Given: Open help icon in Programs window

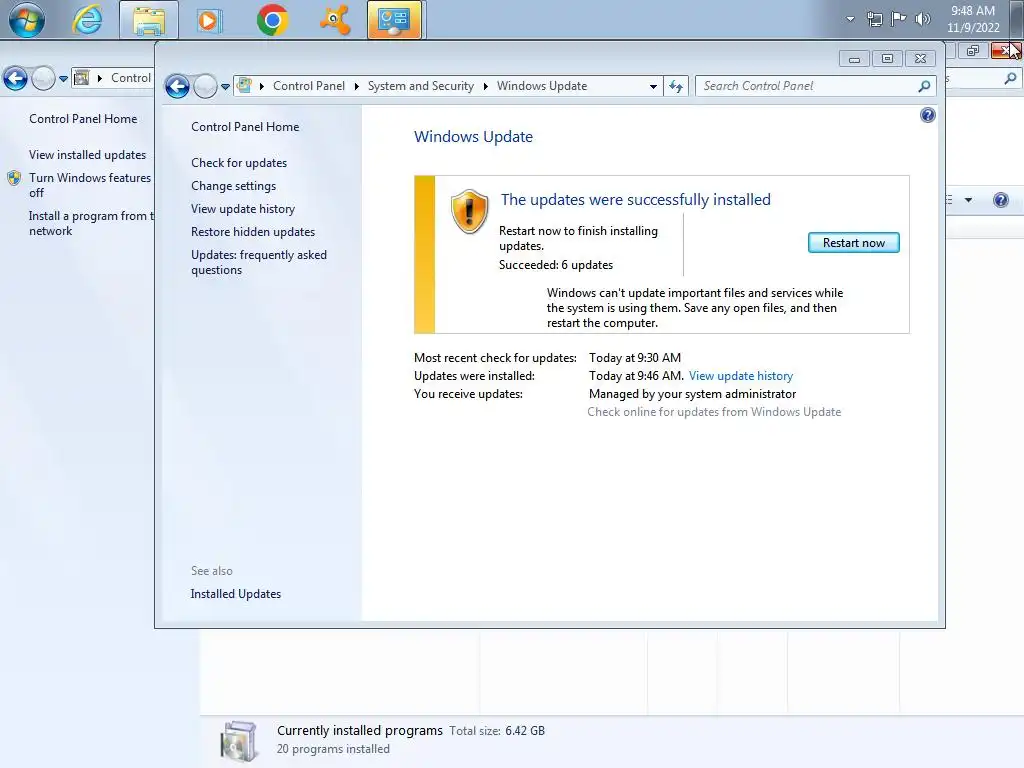Looking at the screenshot, I should [1000, 200].
